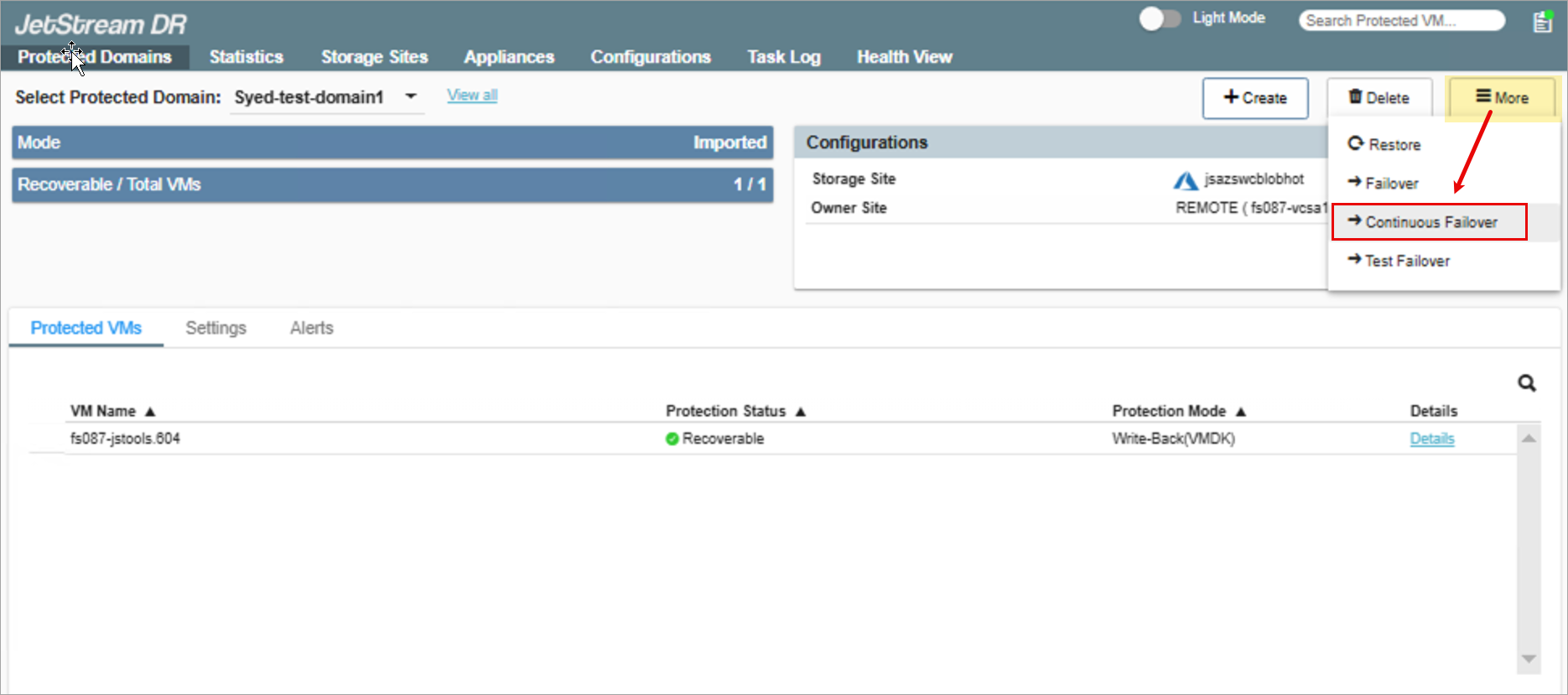This screenshot has height=695, width=1568.
Task: Click the Create button
Action: tap(1254, 98)
